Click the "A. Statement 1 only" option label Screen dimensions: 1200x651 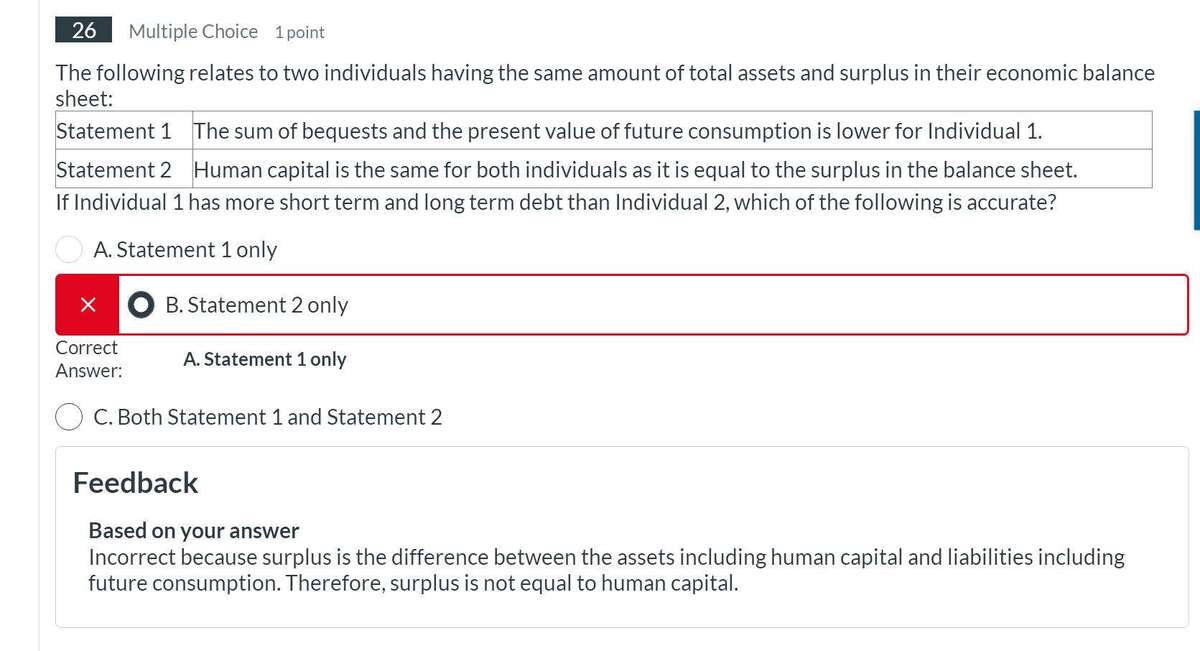(185, 249)
